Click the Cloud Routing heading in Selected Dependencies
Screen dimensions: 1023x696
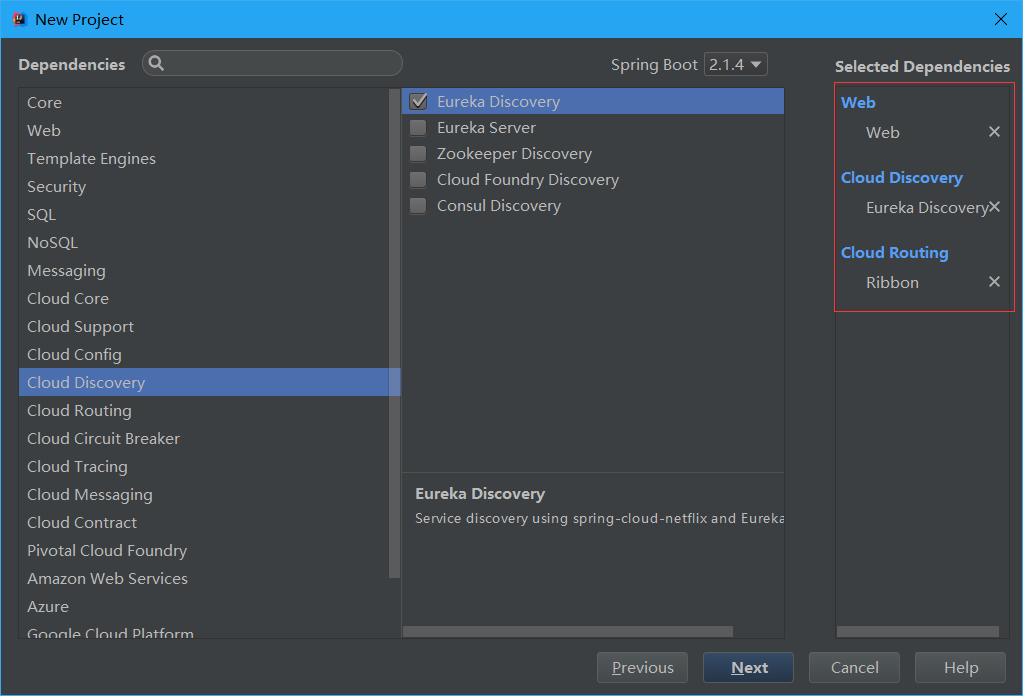point(894,252)
